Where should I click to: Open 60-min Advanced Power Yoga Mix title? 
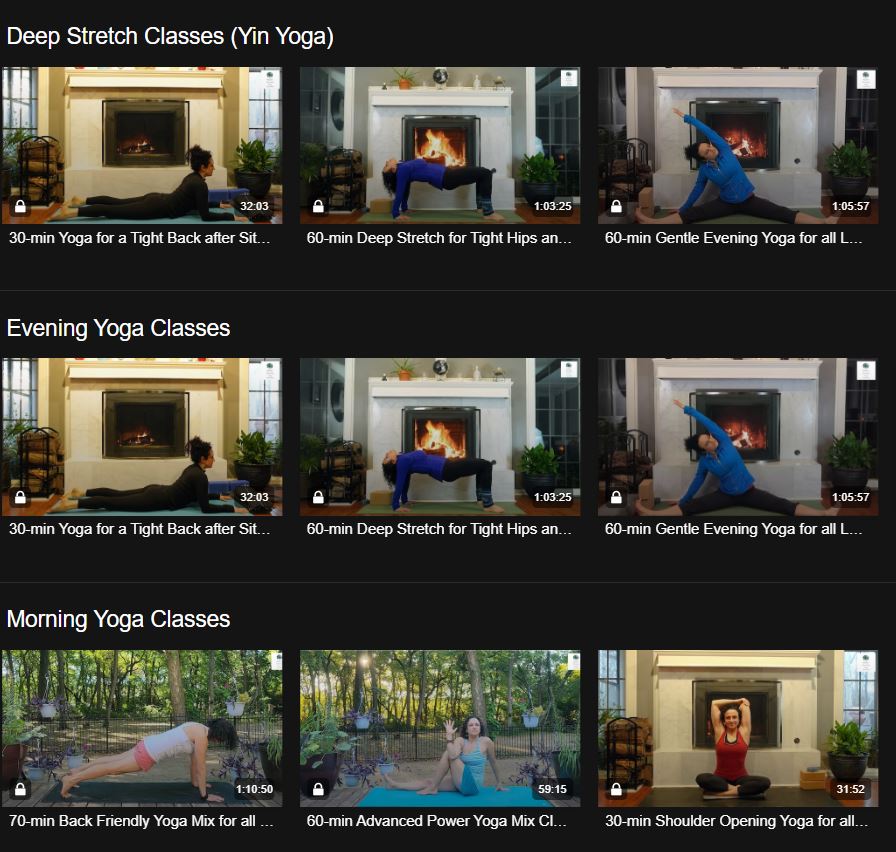437,821
